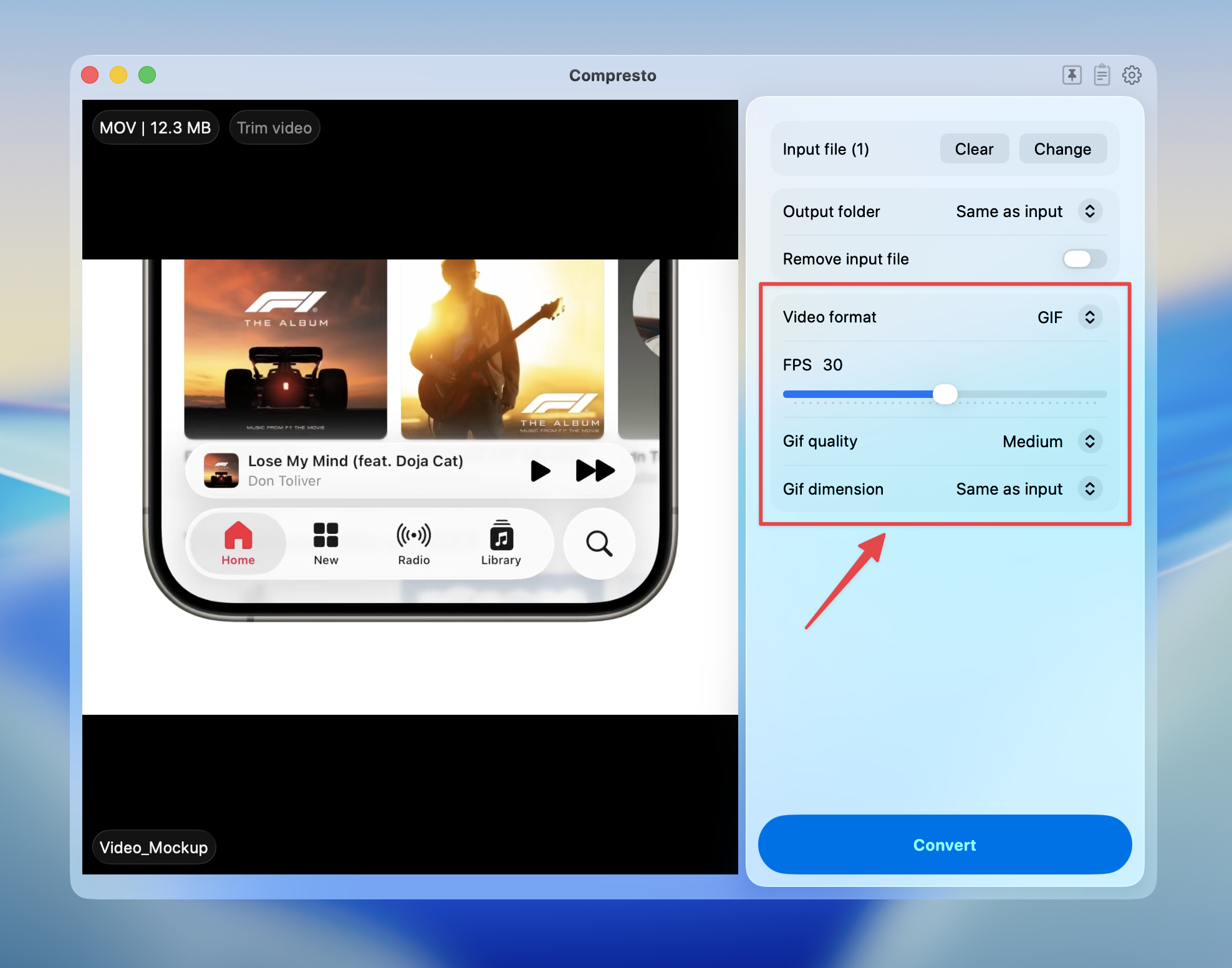Image resolution: width=1232 pixels, height=968 pixels.
Task: Pin the Compresto window
Action: (1071, 75)
